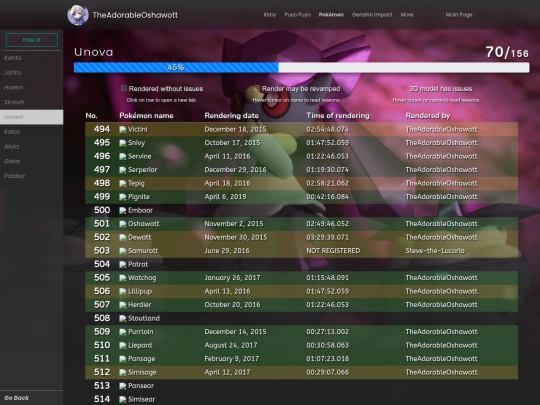Click the Go Back link
The height and width of the screenshot is (405, 540).
[x=17, y=398]
